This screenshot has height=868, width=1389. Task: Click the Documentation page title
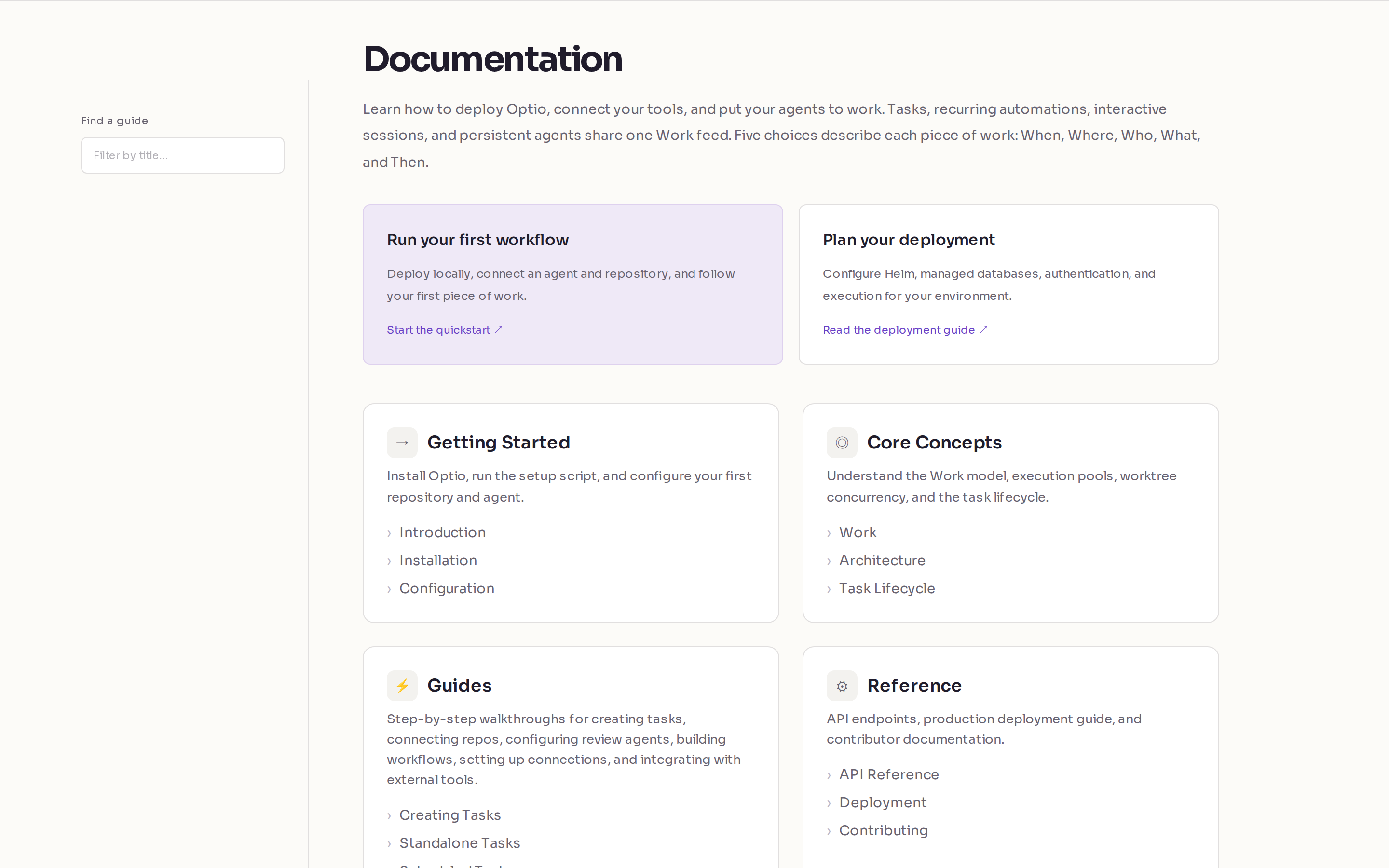pyautogui.click(x=492, y=58)
